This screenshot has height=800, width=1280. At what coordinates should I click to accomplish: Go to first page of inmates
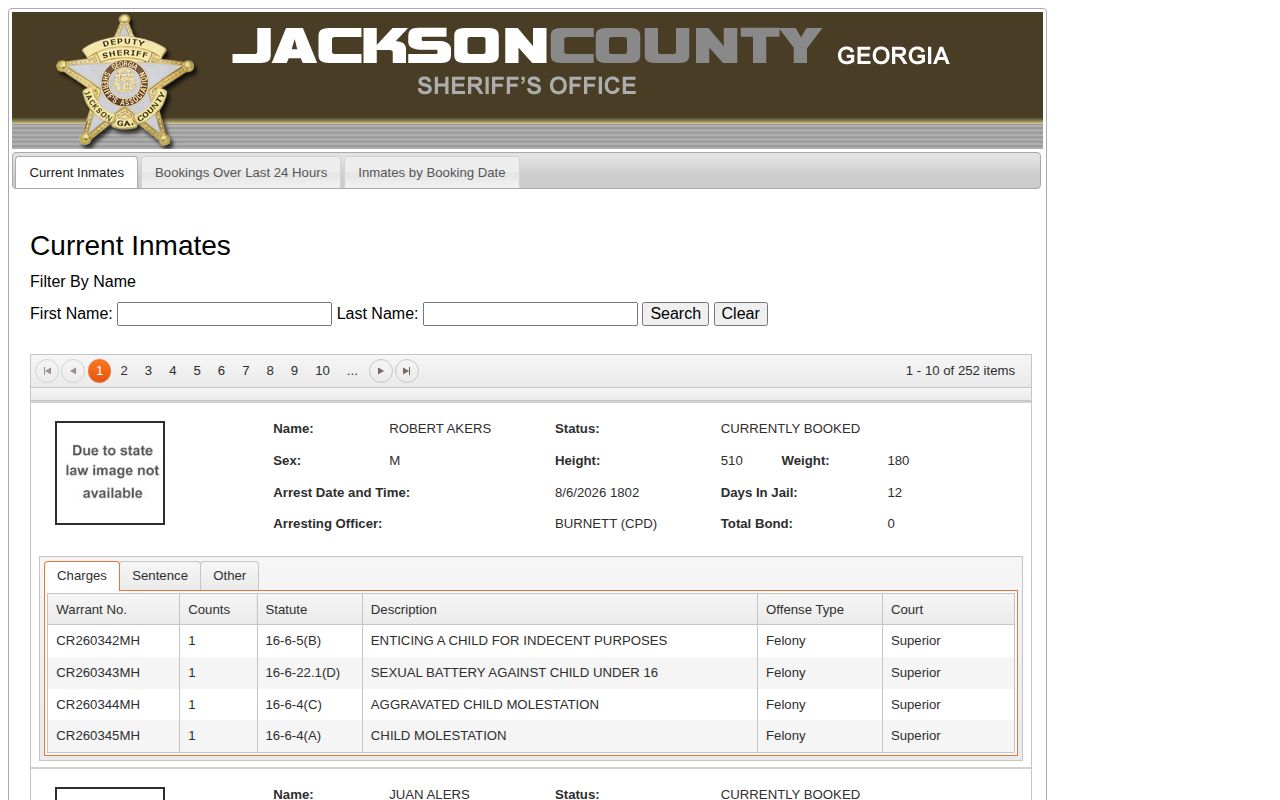47,371
